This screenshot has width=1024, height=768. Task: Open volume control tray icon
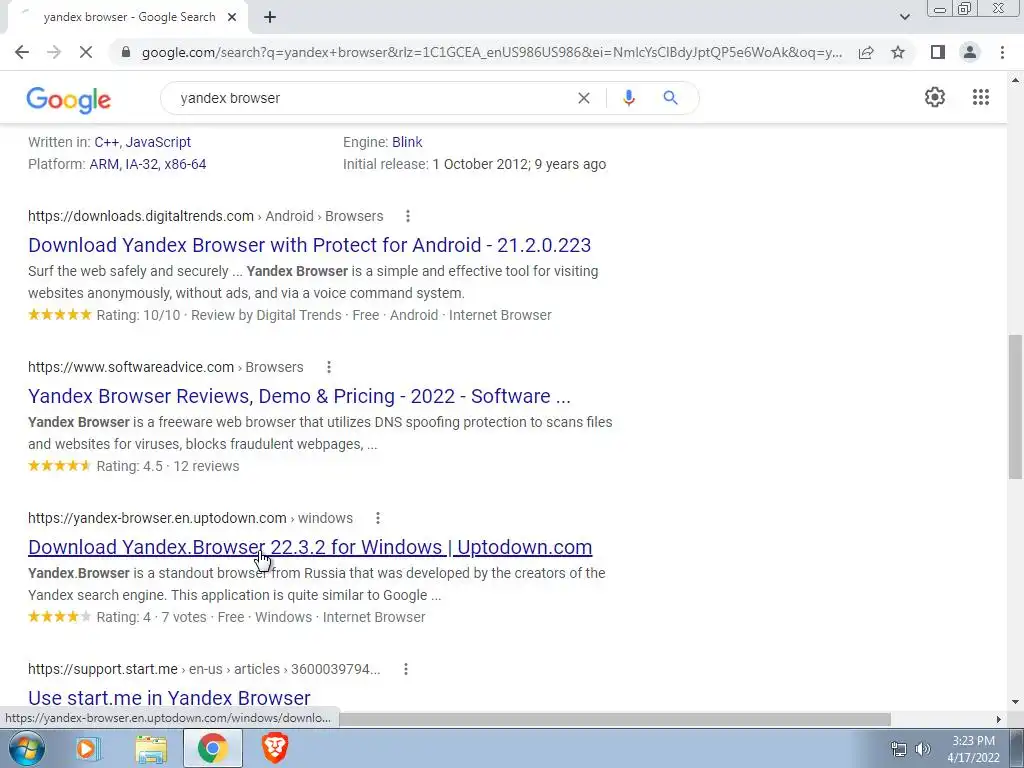tap(923, 749)
